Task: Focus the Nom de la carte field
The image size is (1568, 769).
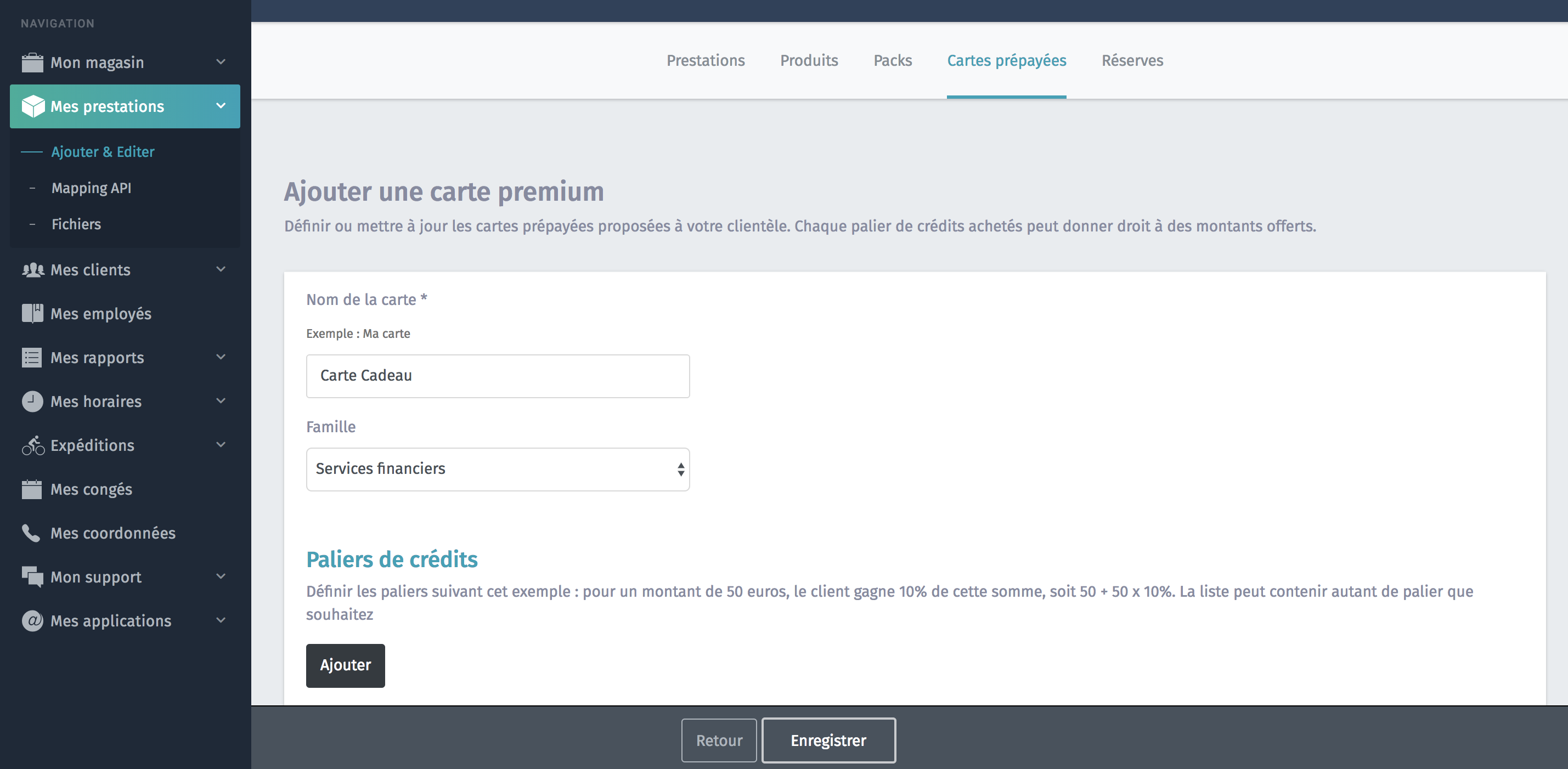Action: pyautogui.click(x=497, y=376)
